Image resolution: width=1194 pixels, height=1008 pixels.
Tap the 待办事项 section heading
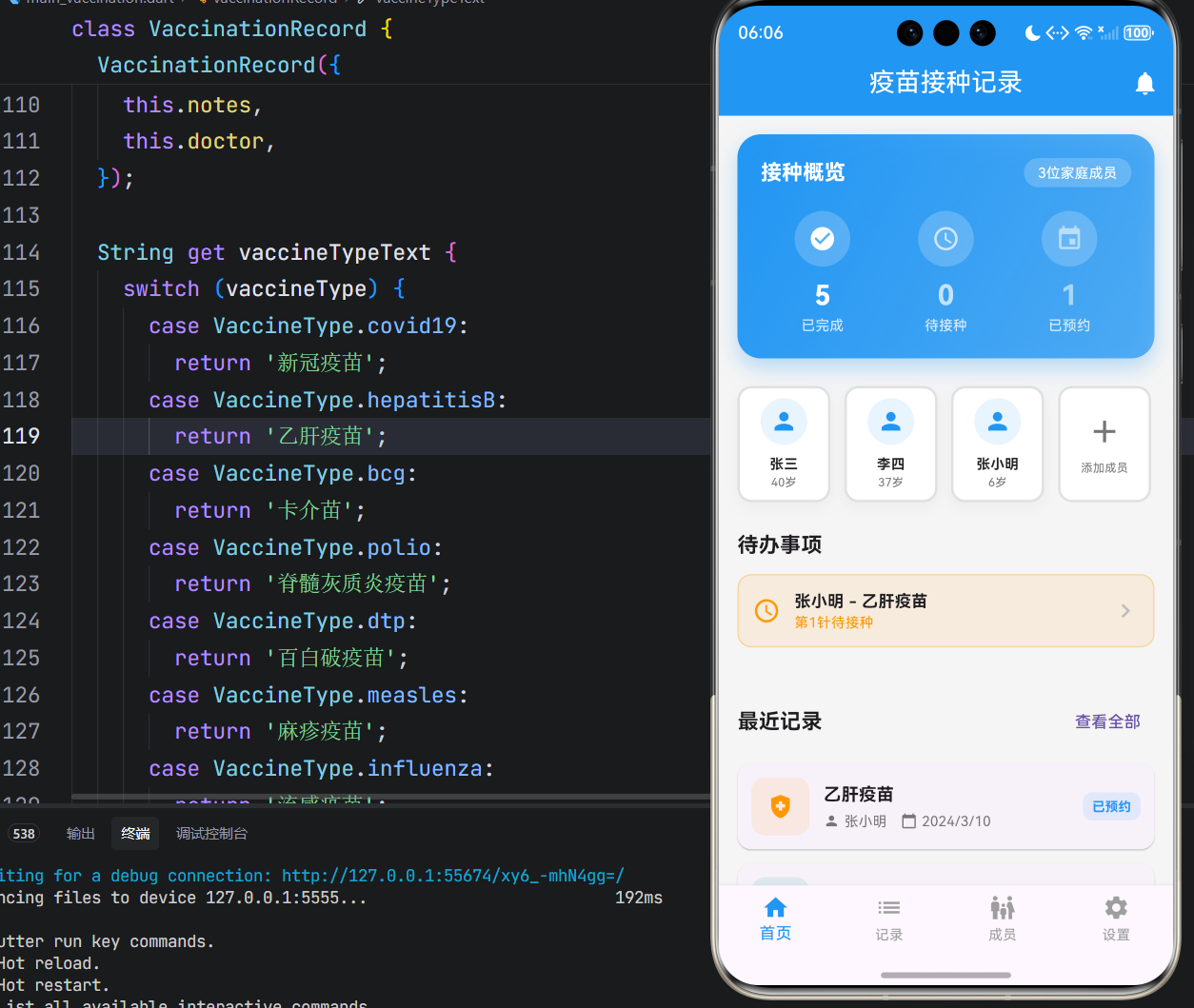(780, 544)
